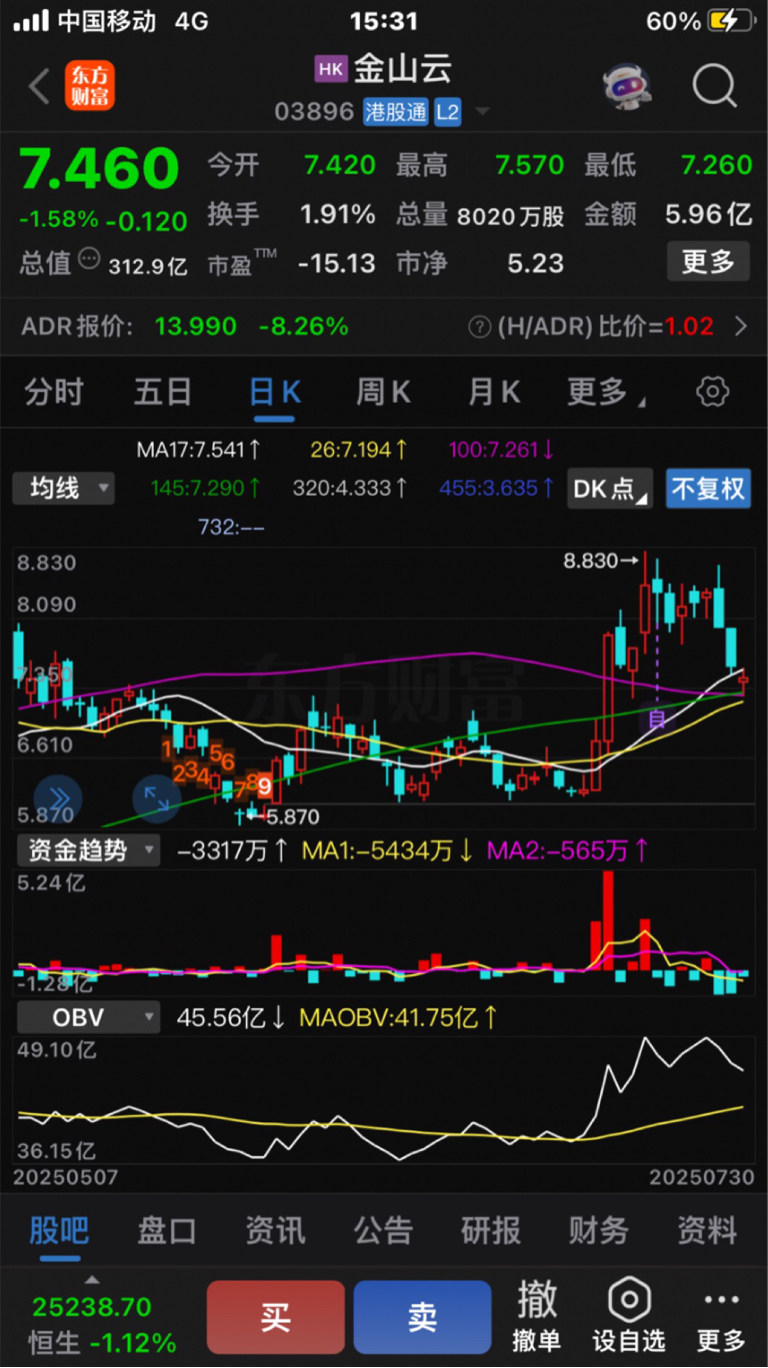Tap the 20250730 end date label
The image size is (768, 1368).
click(702, 1178)
